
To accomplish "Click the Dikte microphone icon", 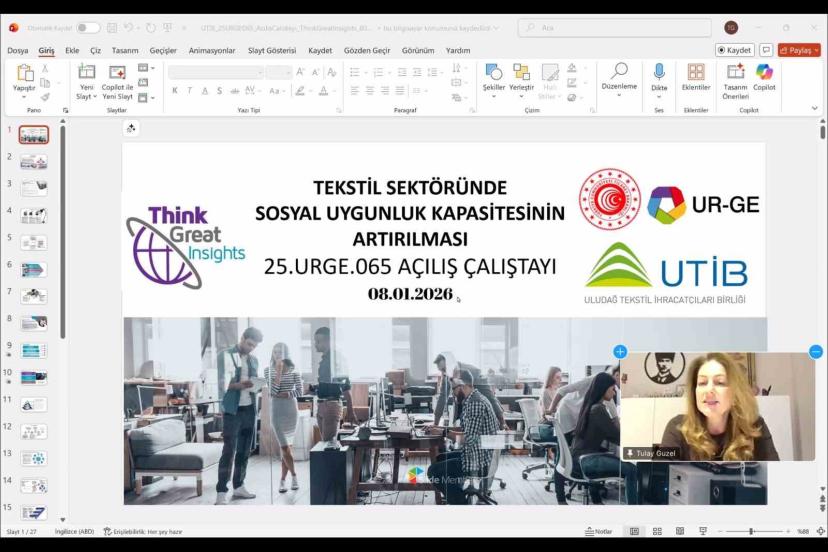I will click(659, 72).
